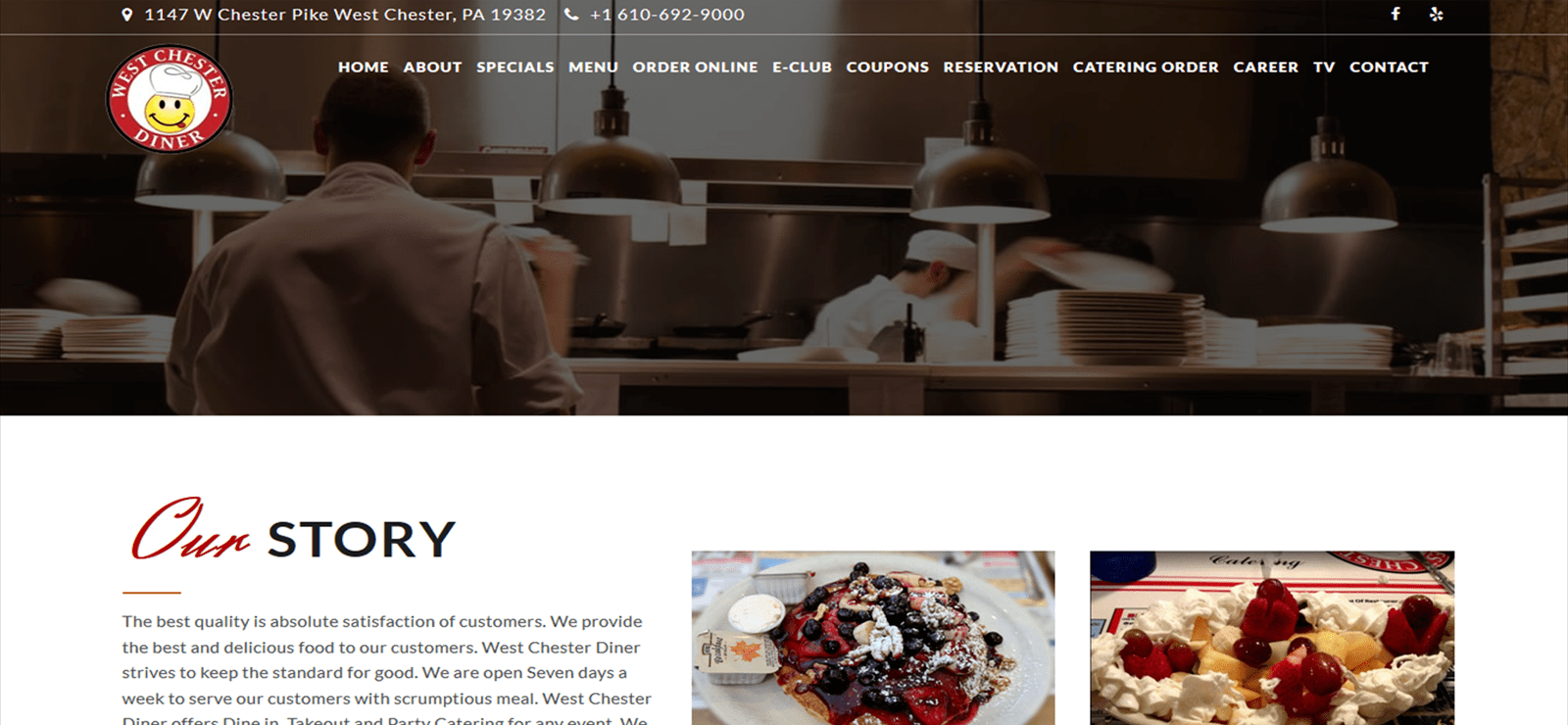Select Catering Order from the navigation
This screenshot has width=1568, height=725.
1146,68
